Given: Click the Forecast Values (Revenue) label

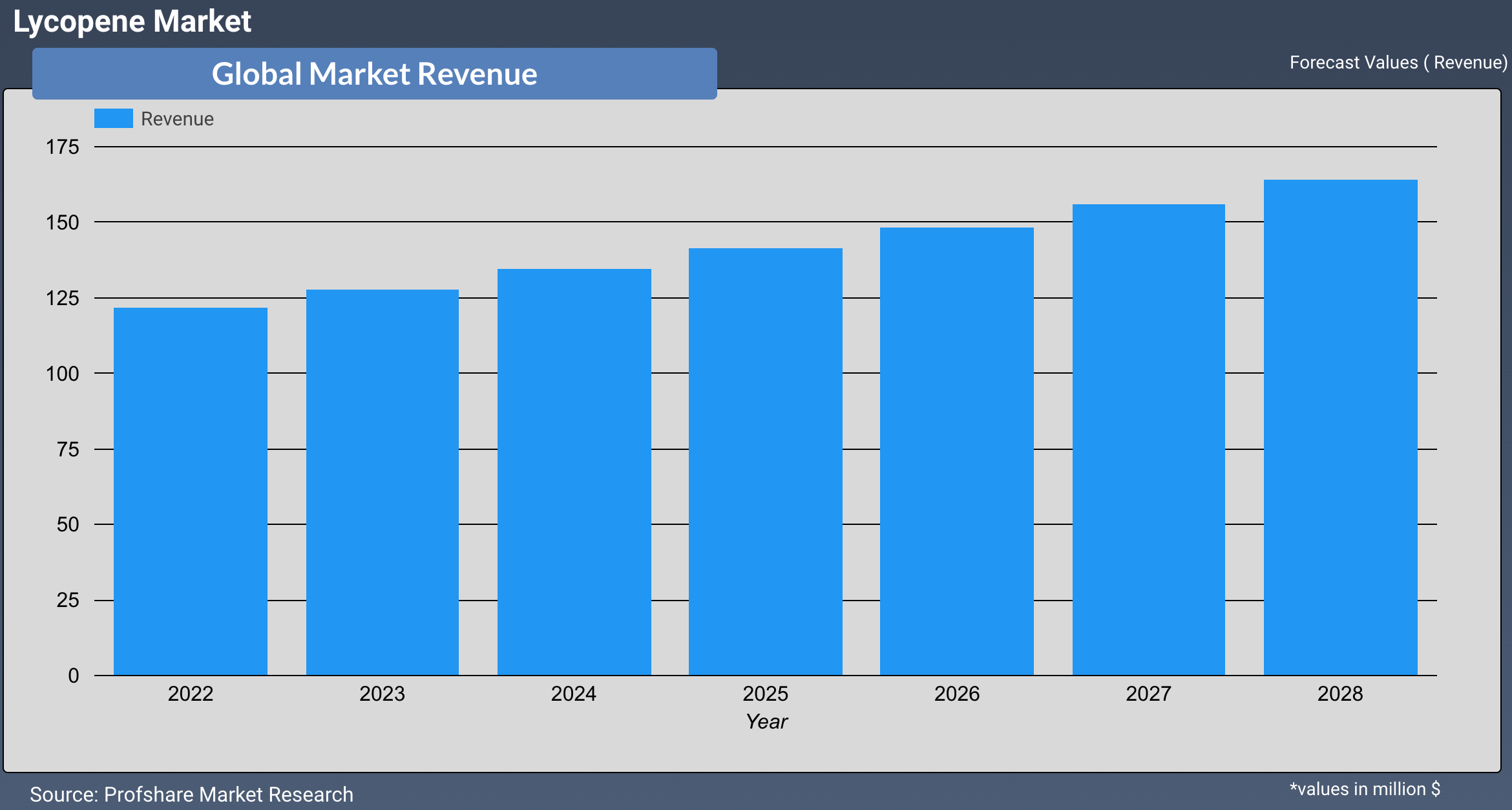Looking at the screenshot, I should tap(1398, 63).
